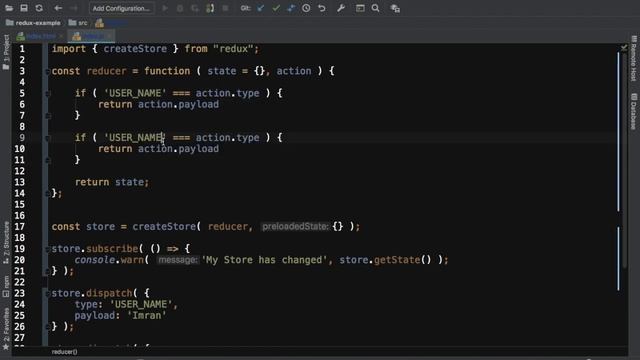Viewport: 640px width, 360px height.
Task: Open the npm tool window
Action: (6, 286)
